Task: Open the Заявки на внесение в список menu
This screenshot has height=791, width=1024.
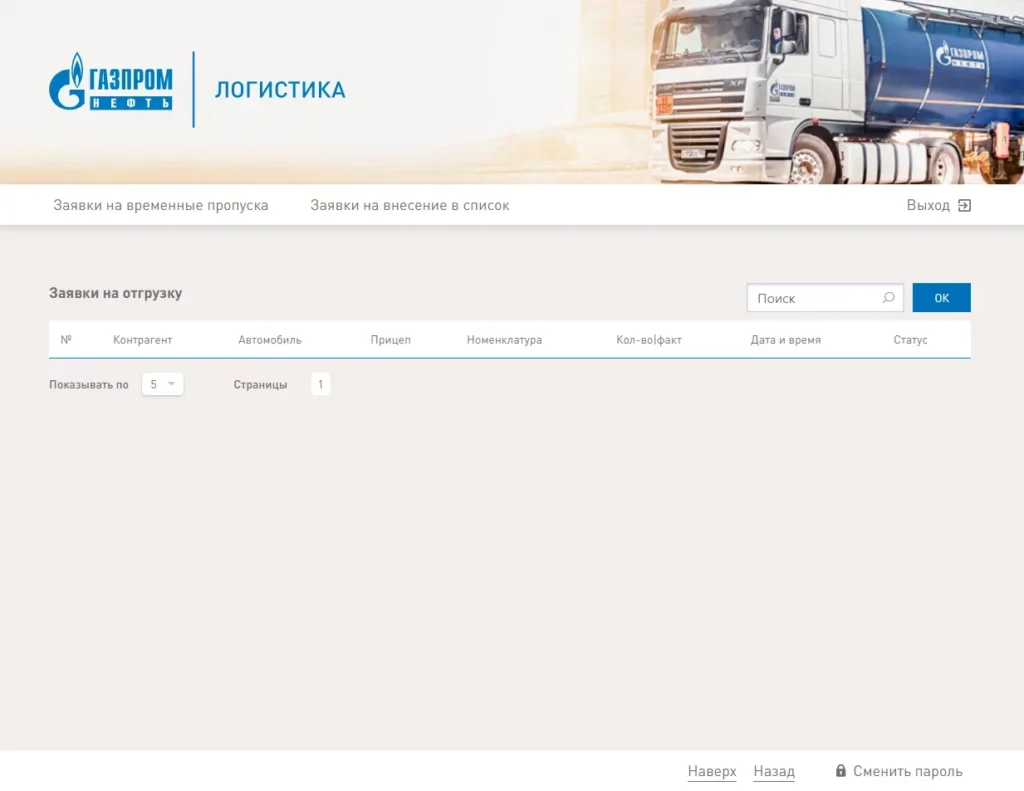Action: 409,205
